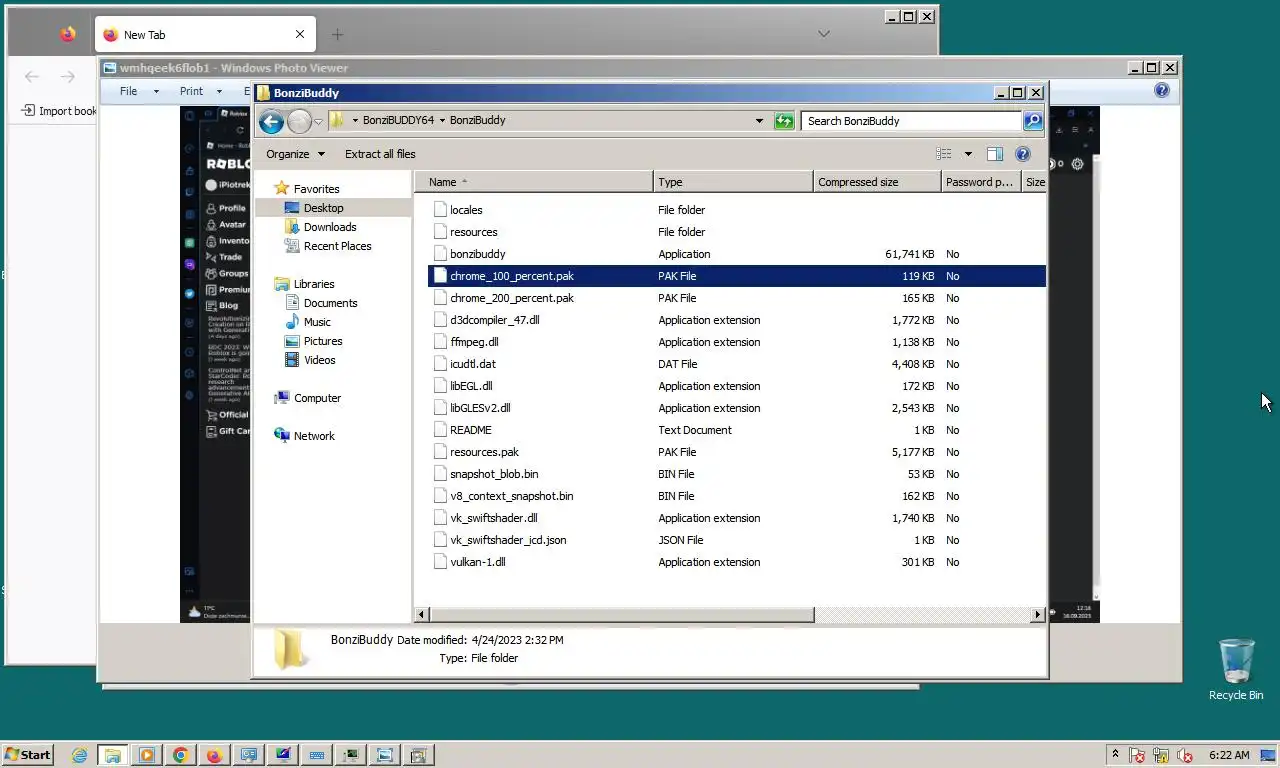Screen dimensions: 1280x768
Task: Change view using the views icon
Action: click(x=944, y=154)
